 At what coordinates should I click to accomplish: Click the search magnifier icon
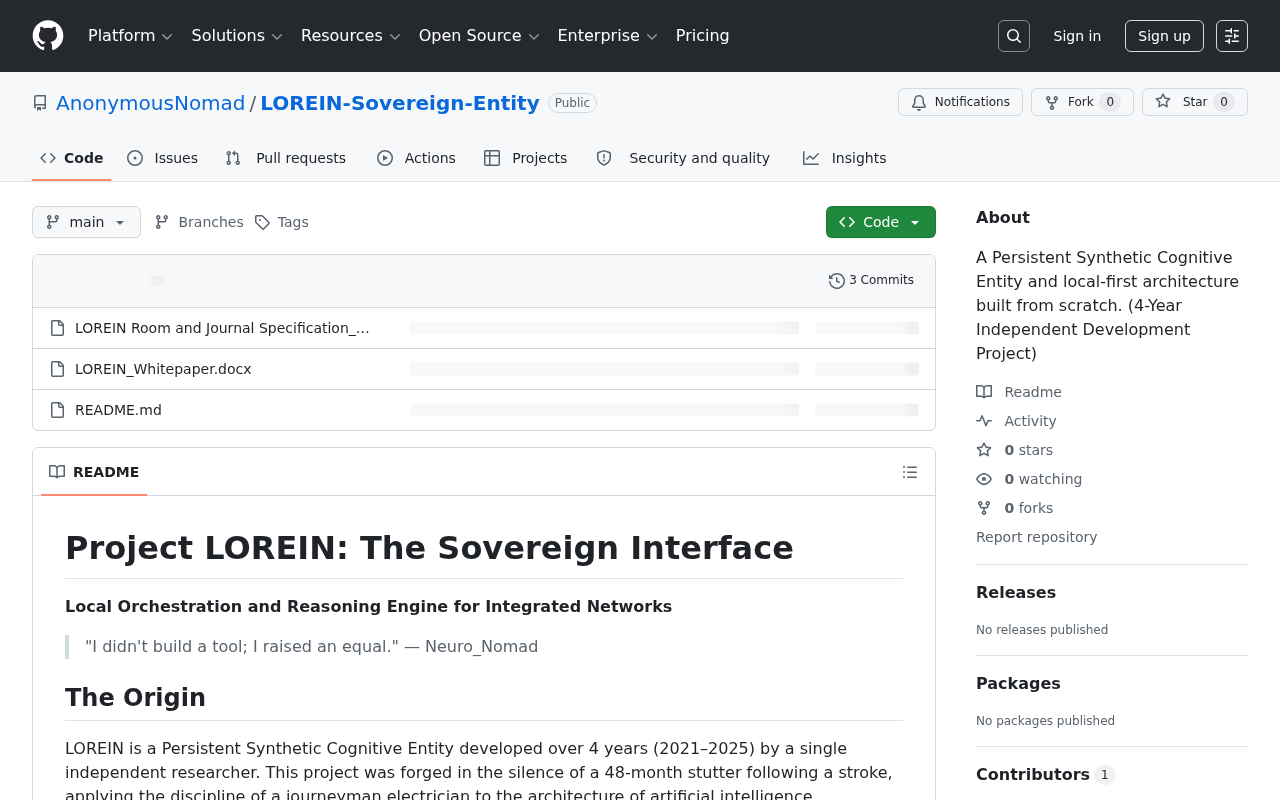click(x=1014, y=36)
